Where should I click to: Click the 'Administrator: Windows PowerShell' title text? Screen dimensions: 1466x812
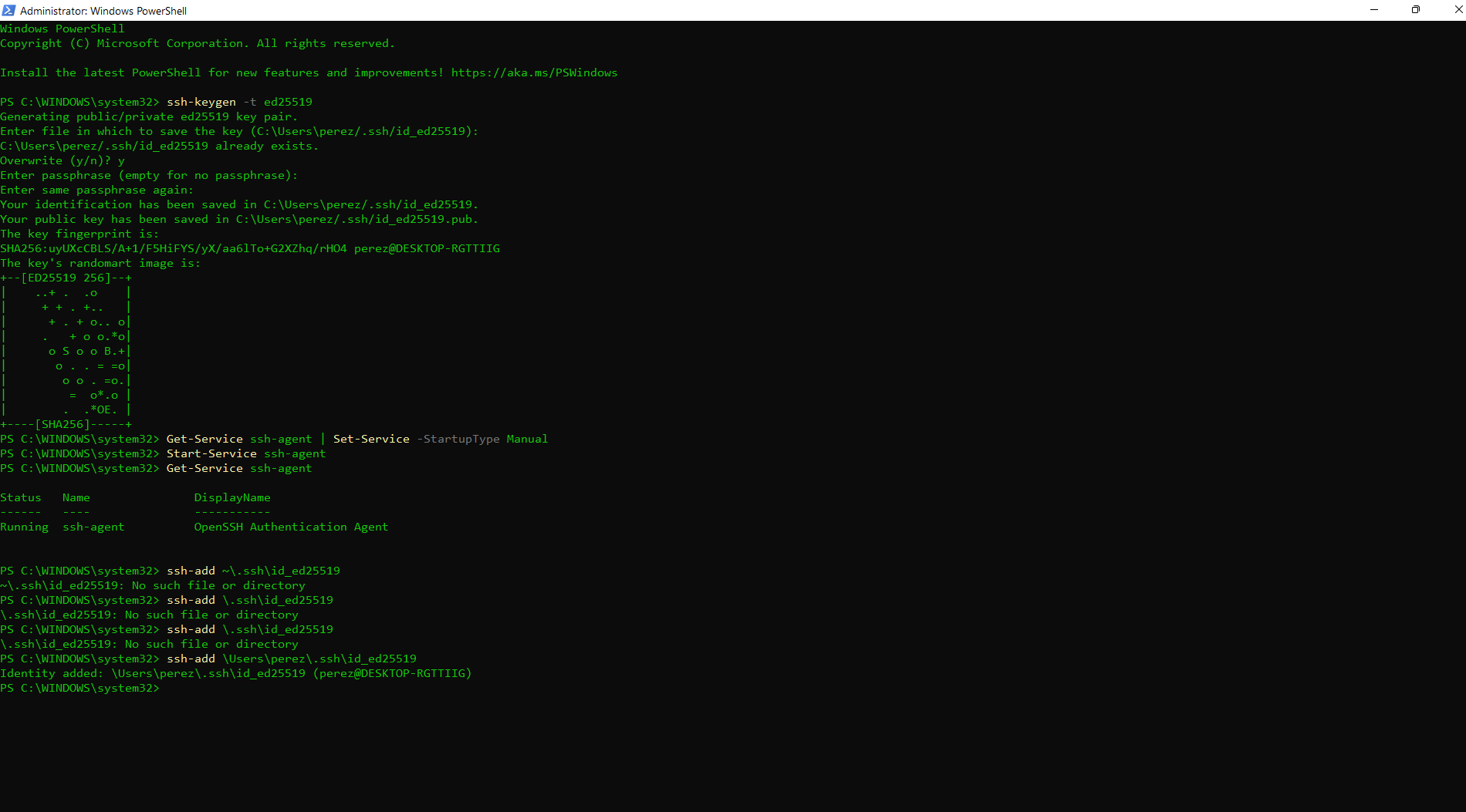(x=103, y=11)
